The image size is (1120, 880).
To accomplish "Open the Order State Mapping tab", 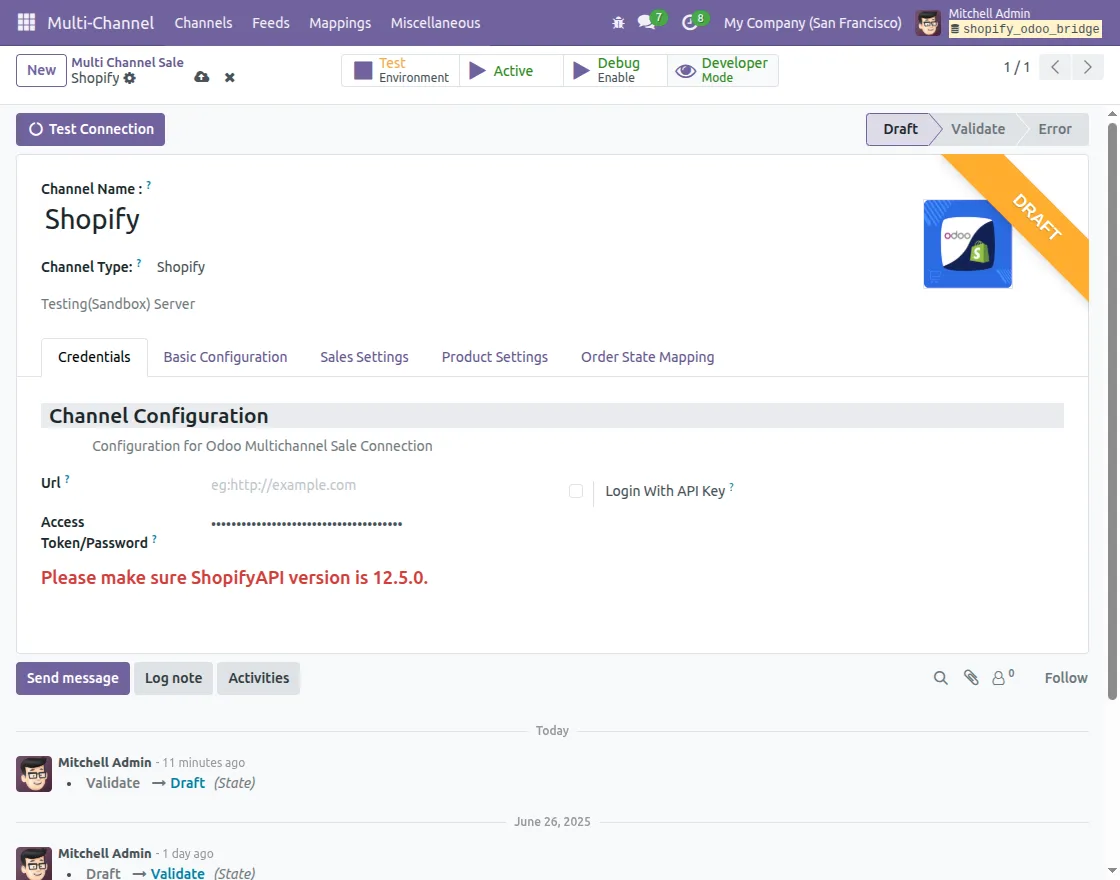I will [647, 357].
